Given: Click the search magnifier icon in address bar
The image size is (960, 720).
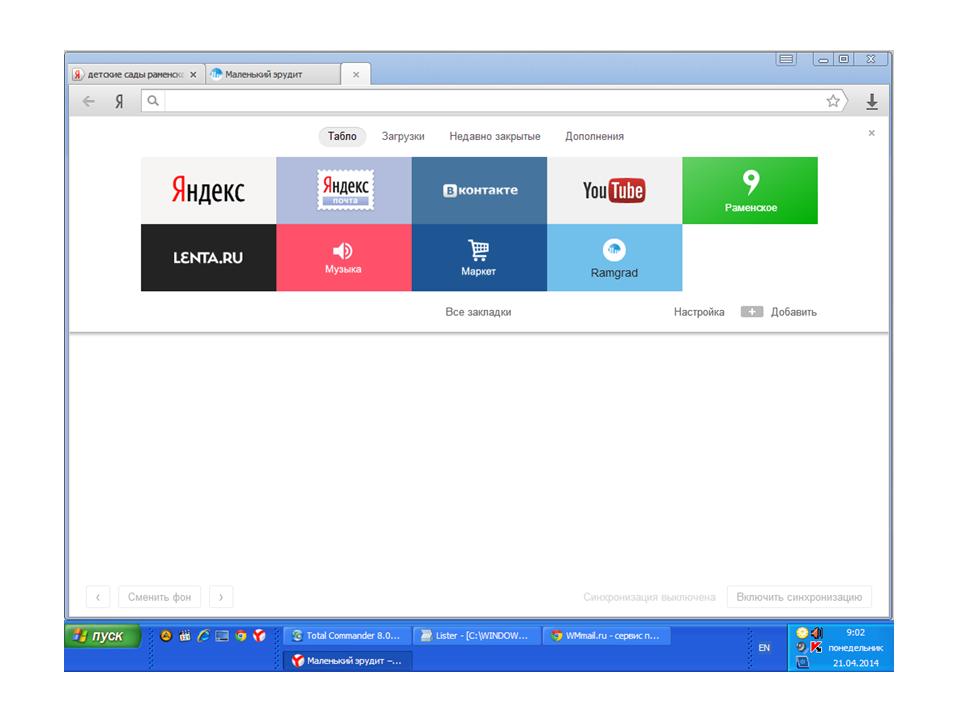Looking at the screenshot, I should 153,100.
